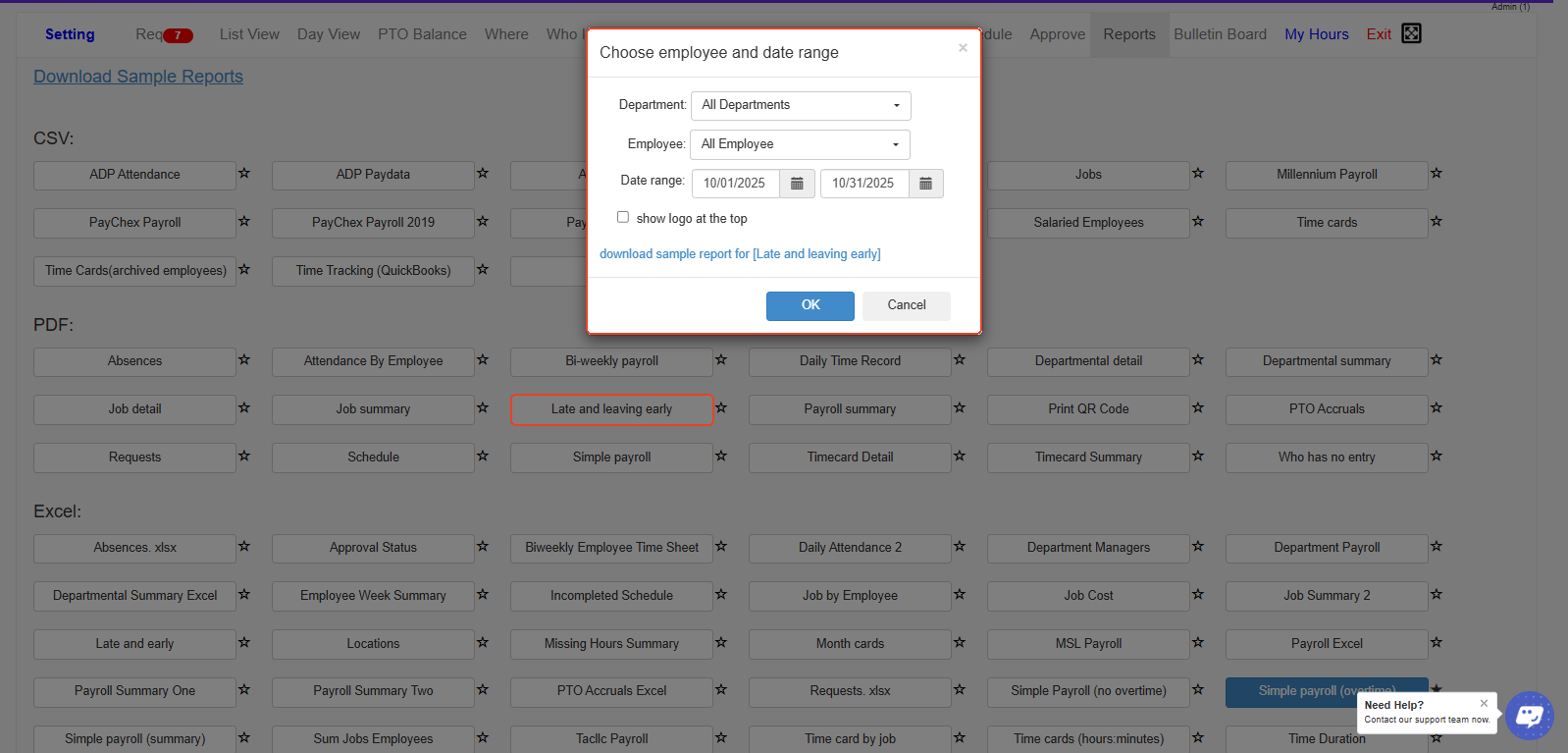Cancel the date range dialog
The height and width of the screenshot is (753, 1568).
(906, 305)
